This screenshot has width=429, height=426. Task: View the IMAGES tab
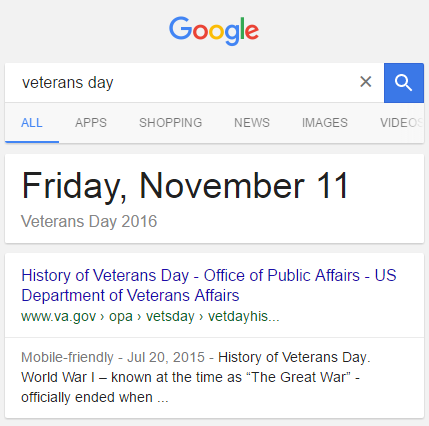[325, 123]
